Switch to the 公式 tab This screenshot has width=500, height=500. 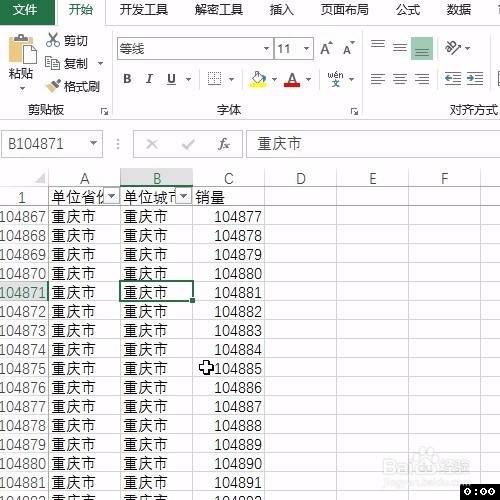point(408,10)
